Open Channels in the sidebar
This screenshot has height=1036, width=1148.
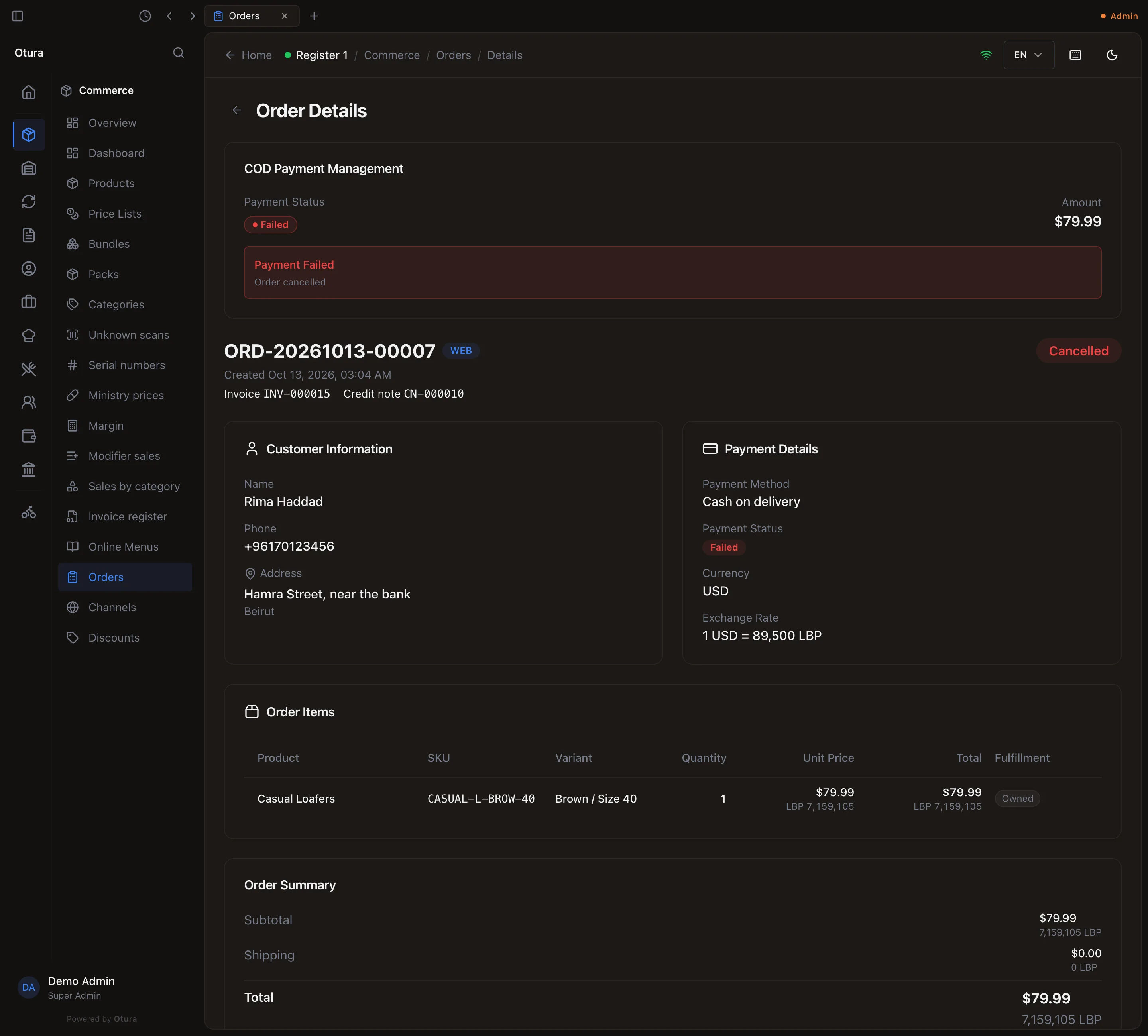coord(125,607)
